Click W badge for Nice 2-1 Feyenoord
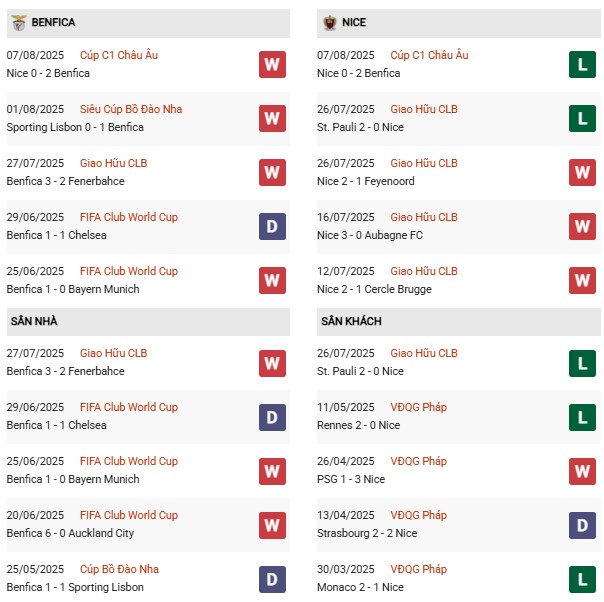The width and height of the screenshot is (604, 602). click(x=582, y=172)
